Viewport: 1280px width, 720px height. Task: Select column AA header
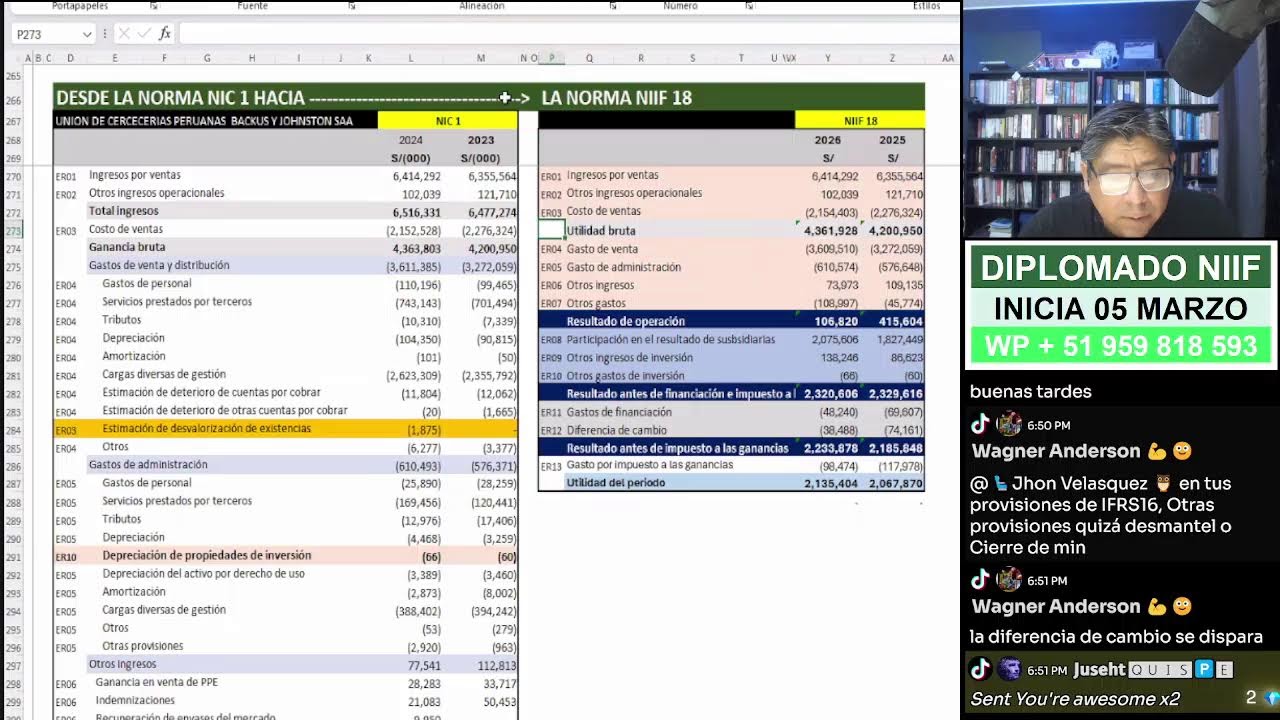point(947,58)
